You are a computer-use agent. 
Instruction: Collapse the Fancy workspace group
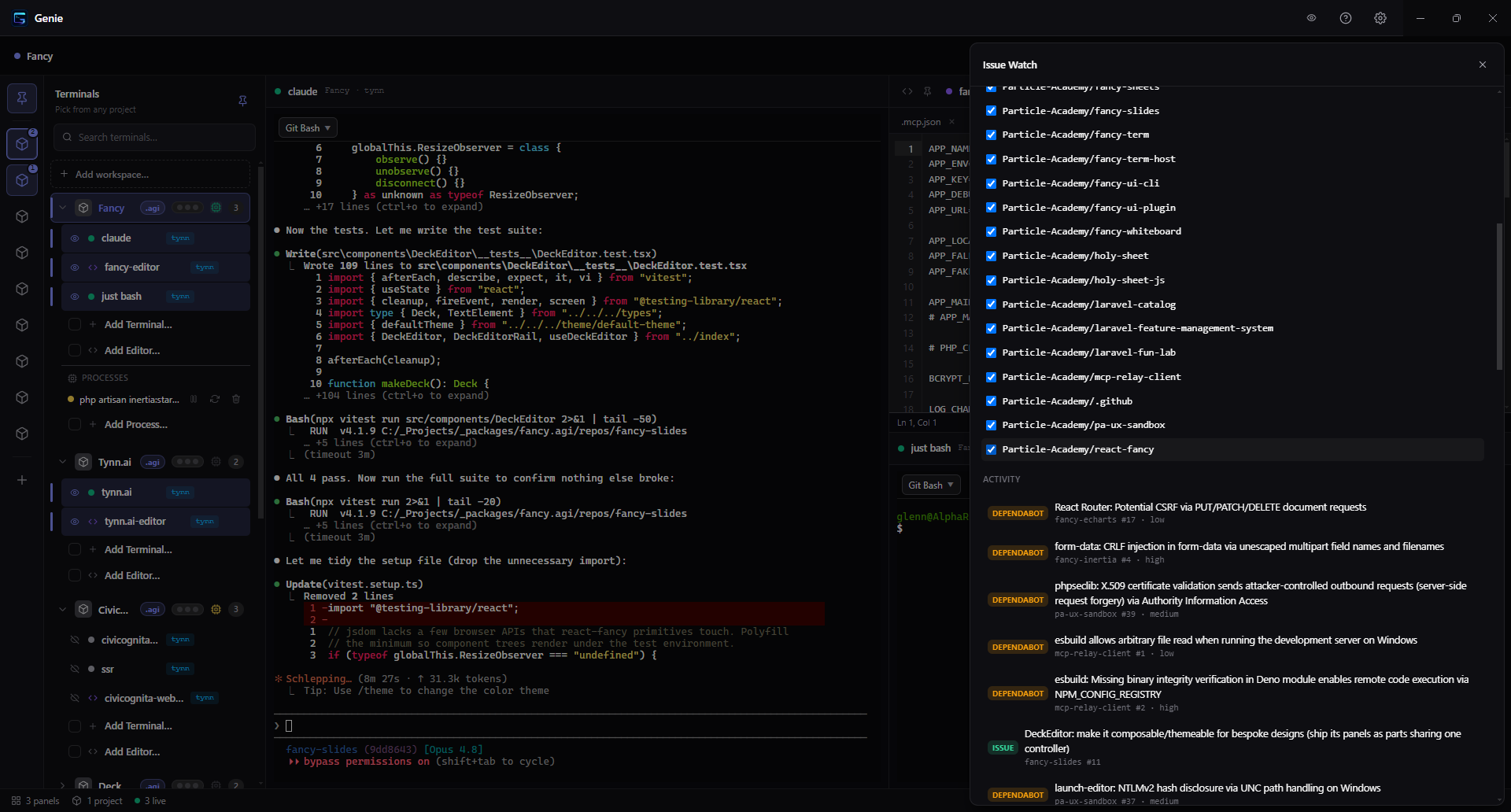(x=63, y=208)
